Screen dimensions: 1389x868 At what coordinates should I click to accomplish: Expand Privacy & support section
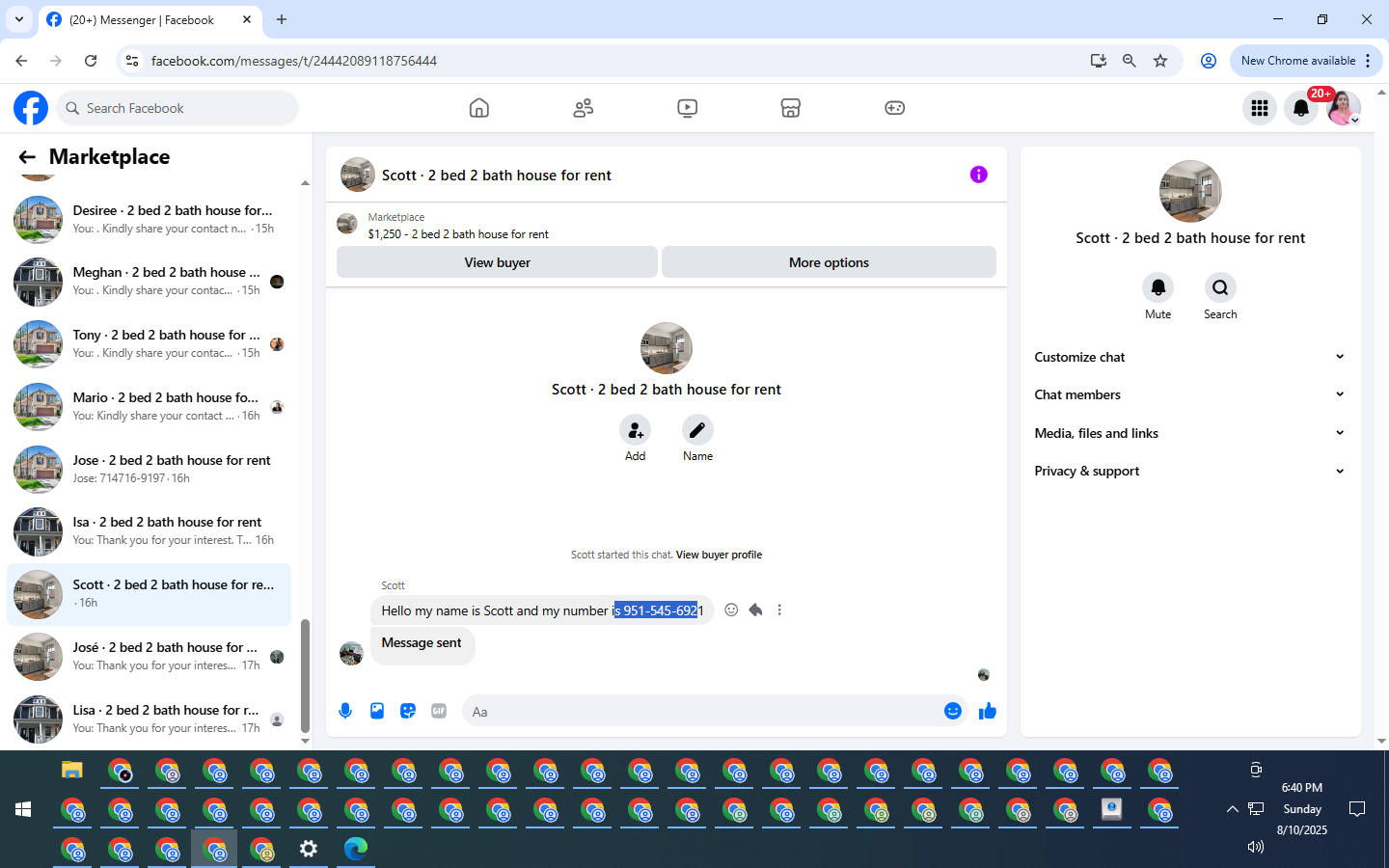coord(1189,471)
